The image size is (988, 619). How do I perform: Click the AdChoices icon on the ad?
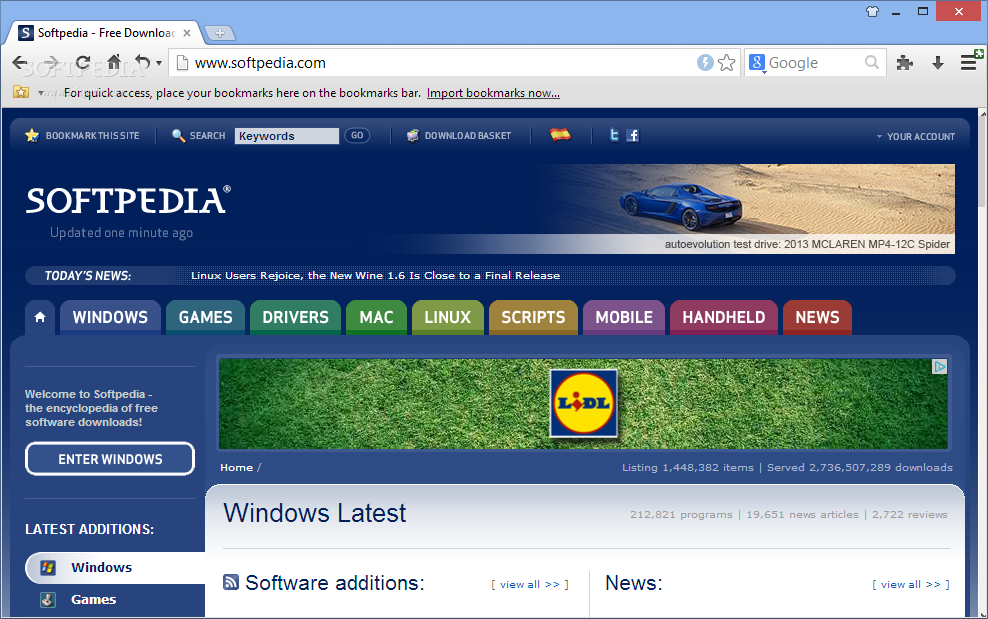coord(939,367)
